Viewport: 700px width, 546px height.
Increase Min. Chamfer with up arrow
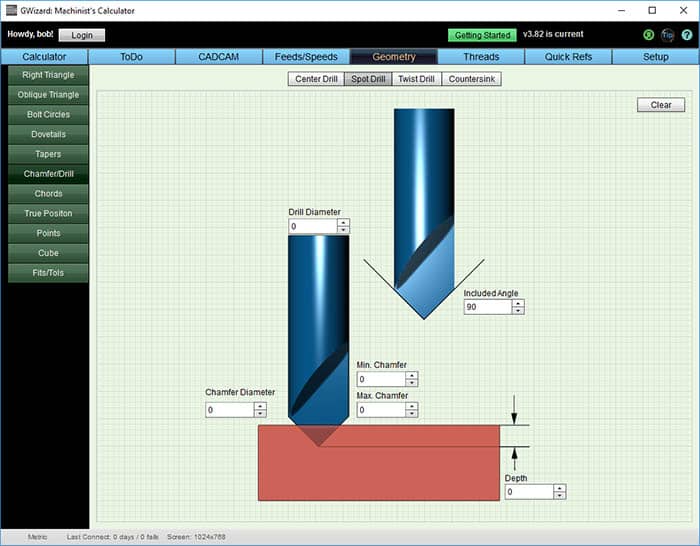click(412, 375)
